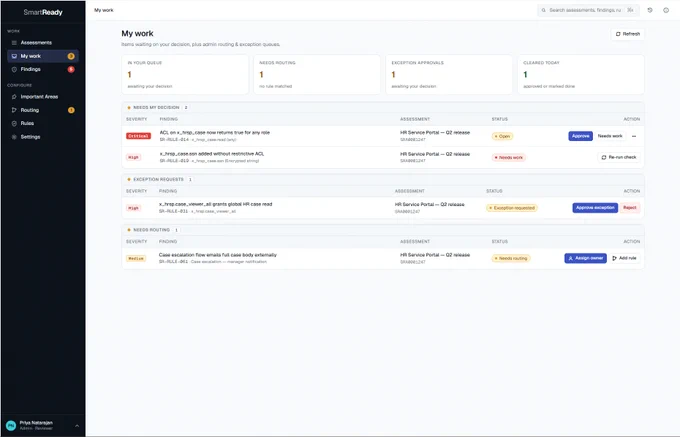
Task: Click the Open status badge
Action: tap(502, 136)
